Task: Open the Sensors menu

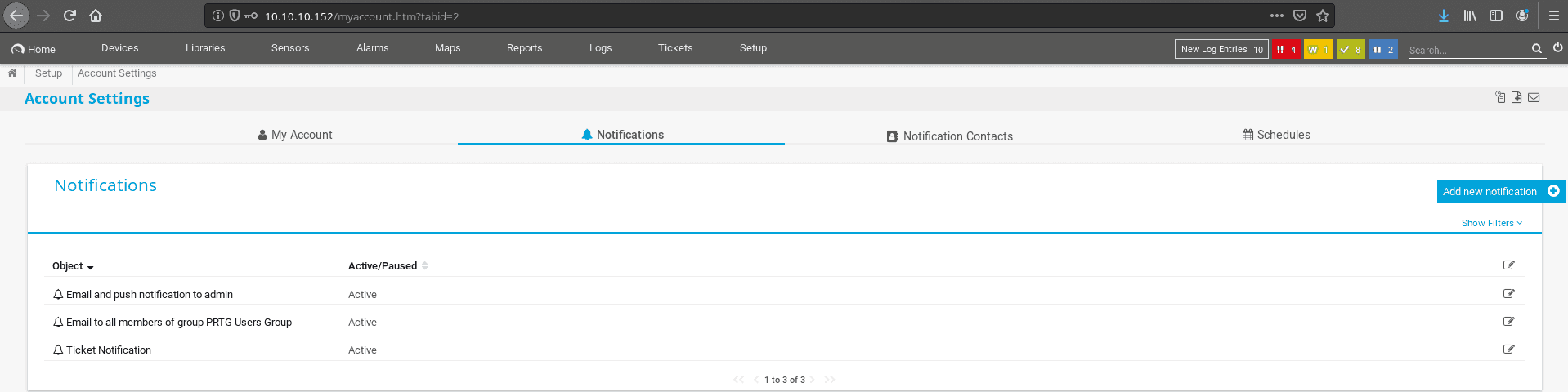Action: [290, 48]
